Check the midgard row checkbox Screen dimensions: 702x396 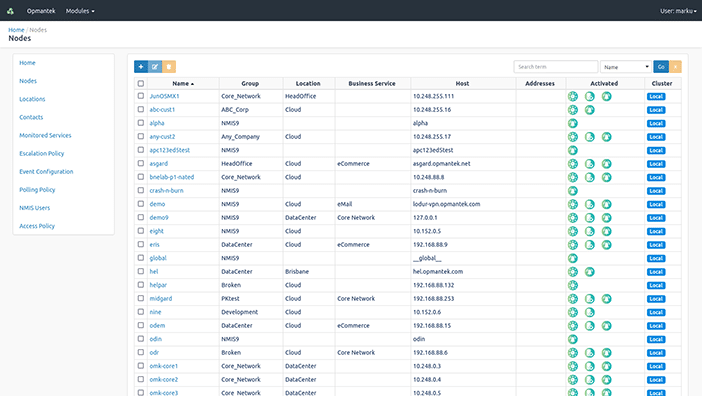point(141,298)
